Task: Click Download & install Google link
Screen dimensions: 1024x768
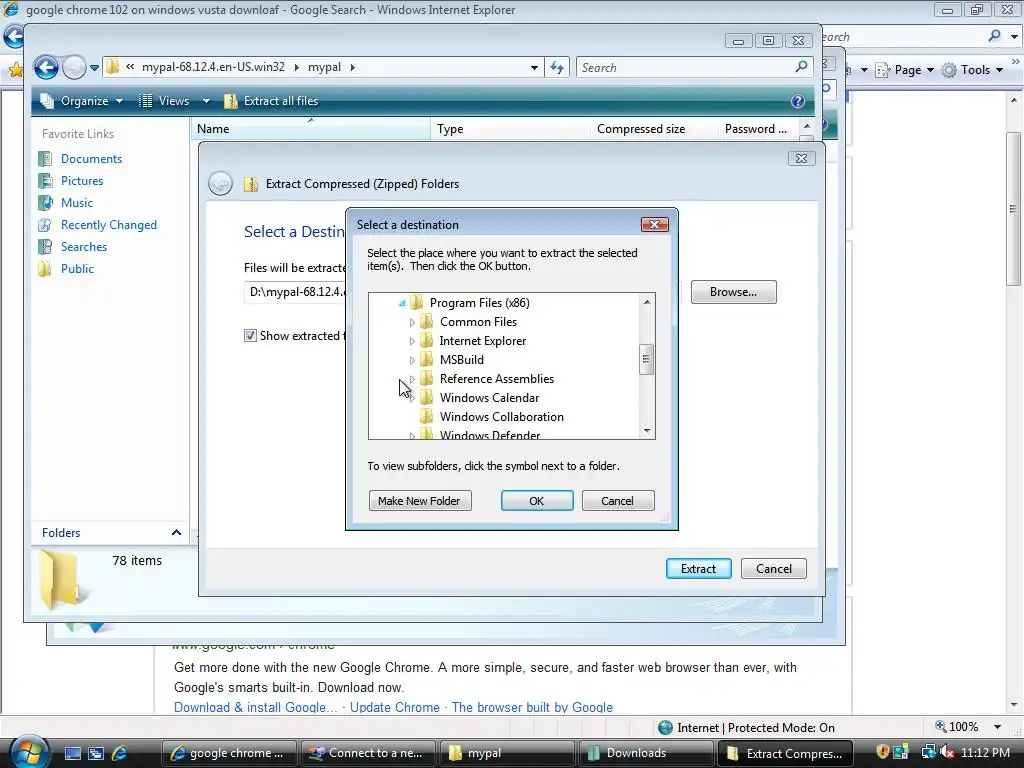Action: [255, 707]
